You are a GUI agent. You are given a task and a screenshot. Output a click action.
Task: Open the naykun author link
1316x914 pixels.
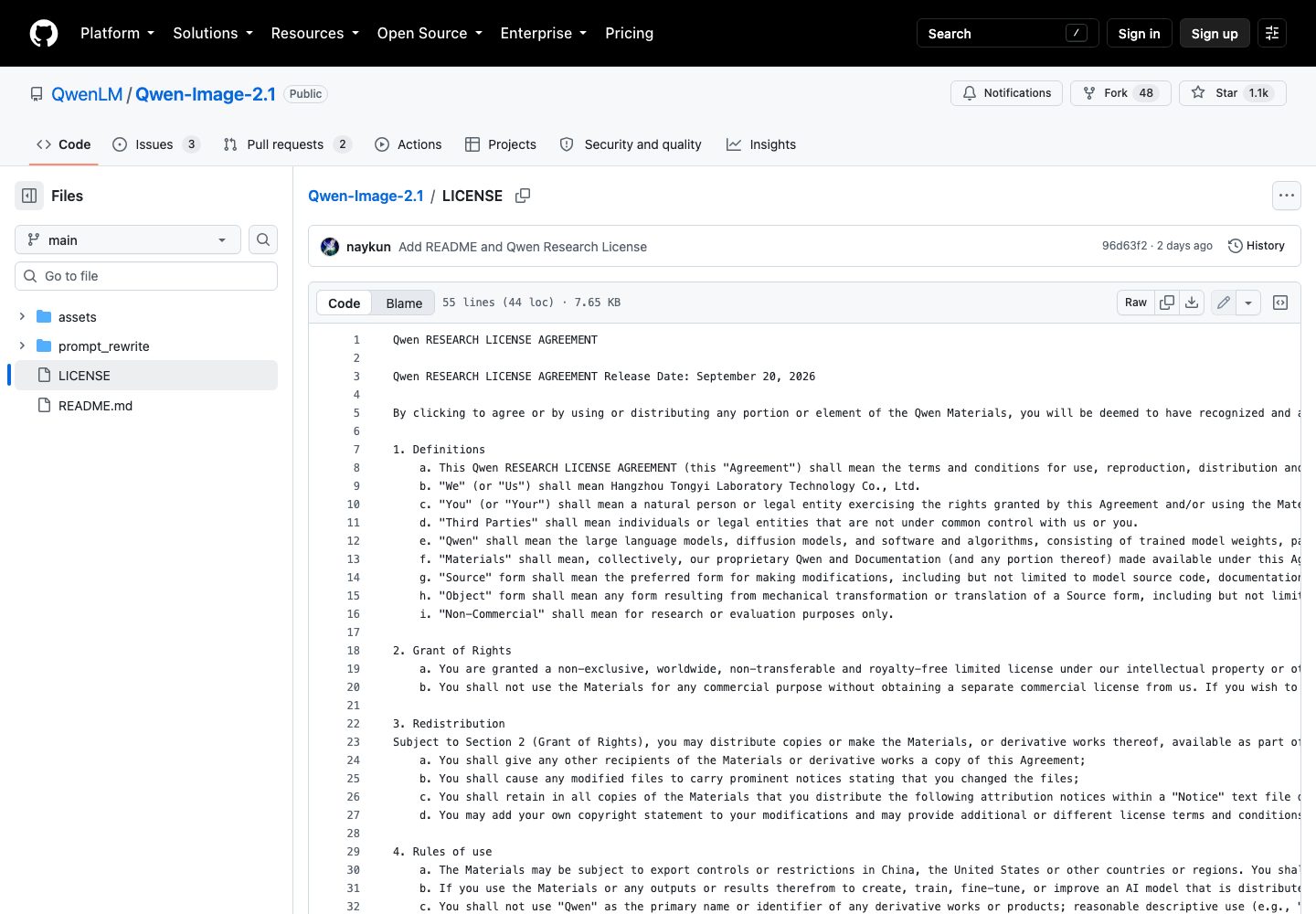pyautogui.click(x=368, y=247)
